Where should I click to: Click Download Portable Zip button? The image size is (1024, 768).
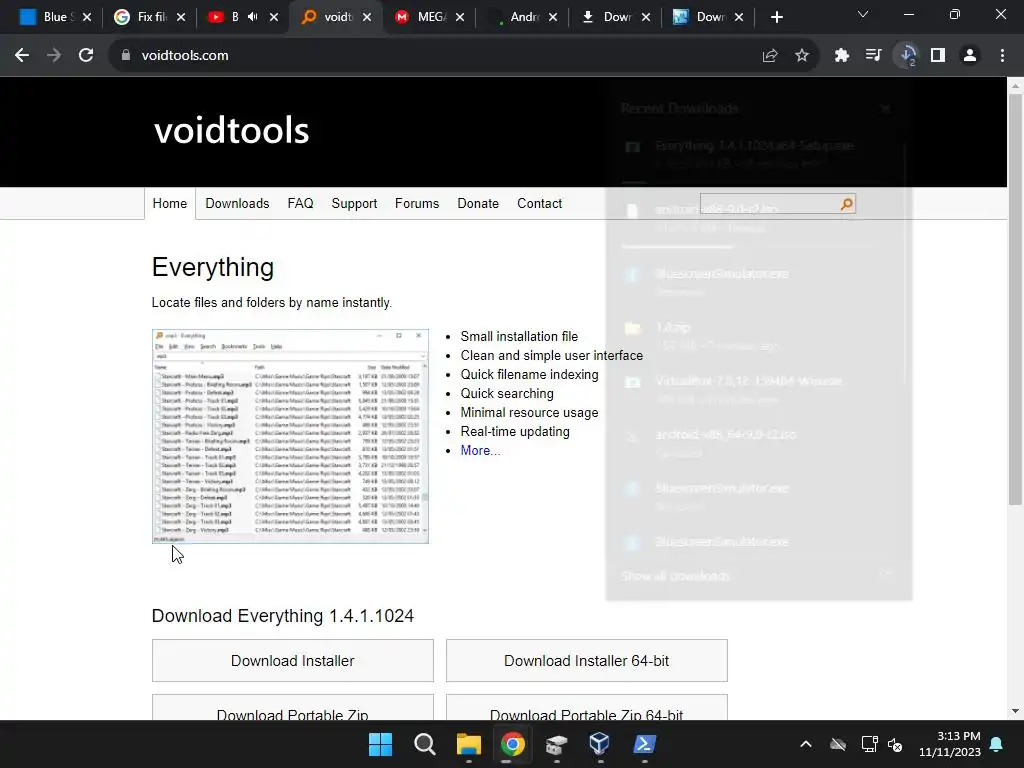click(x=293, y=708)
